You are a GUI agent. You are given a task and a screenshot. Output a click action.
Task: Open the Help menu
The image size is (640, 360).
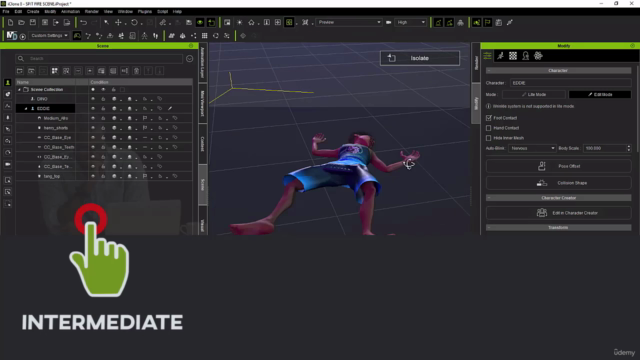pyautogui.click(x=177, y=11)
